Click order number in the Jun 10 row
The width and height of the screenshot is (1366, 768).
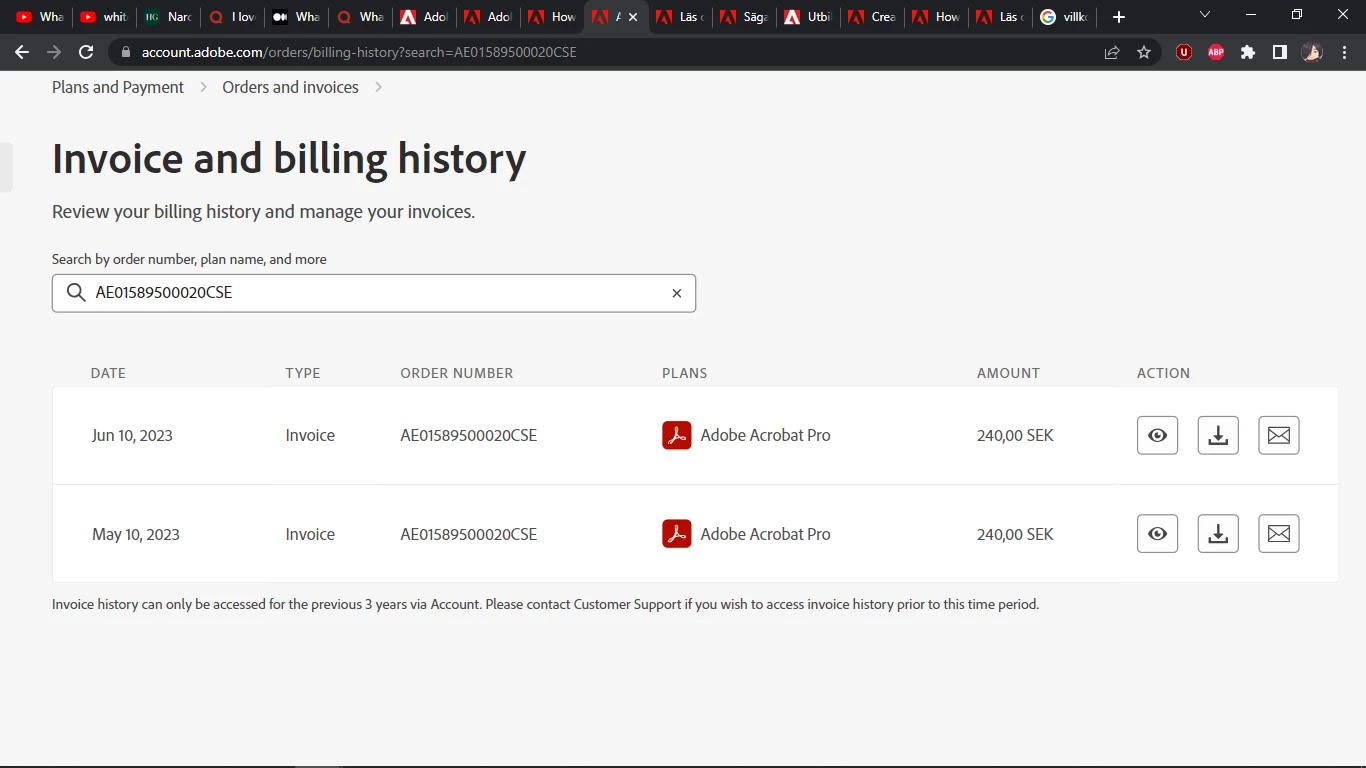[x=468, y=435]
